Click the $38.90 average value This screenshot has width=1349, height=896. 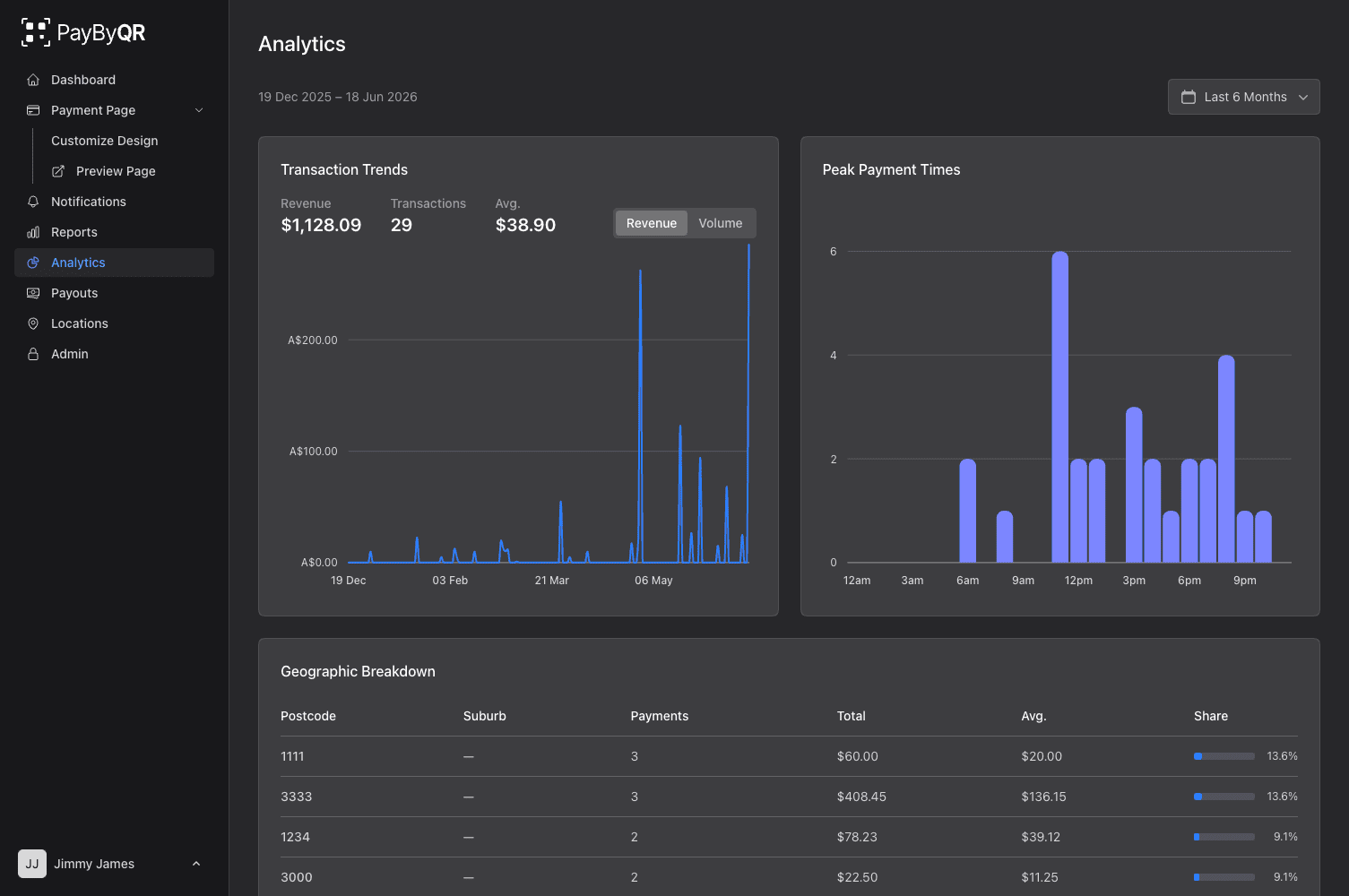pos(525,225)
